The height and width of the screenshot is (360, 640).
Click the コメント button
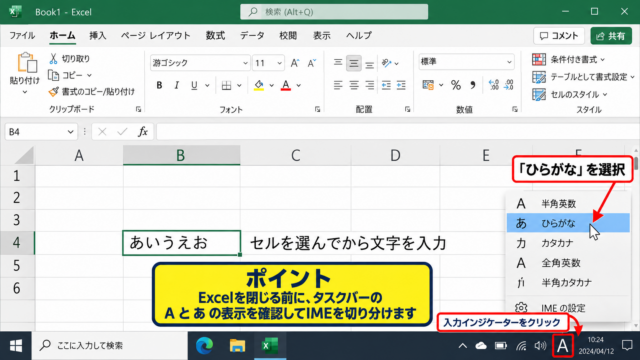point(559,36)
